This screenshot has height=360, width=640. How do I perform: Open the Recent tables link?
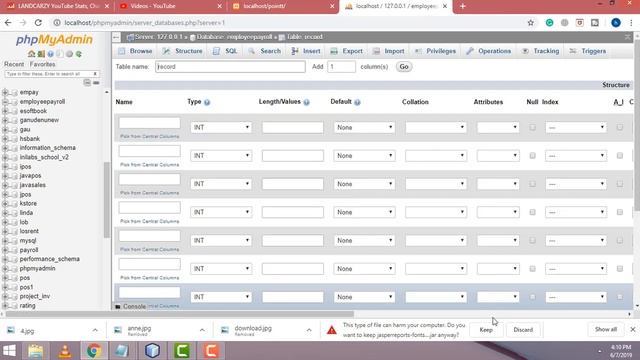(x=14, y=64)
